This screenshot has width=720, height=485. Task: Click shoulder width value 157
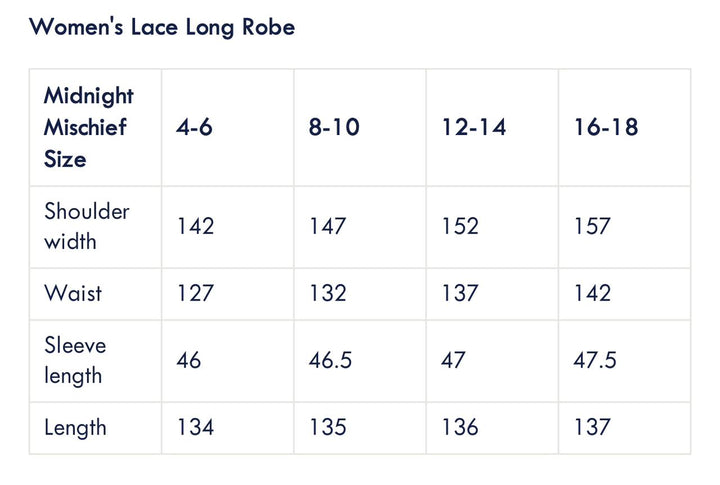(x=592, y=226)
